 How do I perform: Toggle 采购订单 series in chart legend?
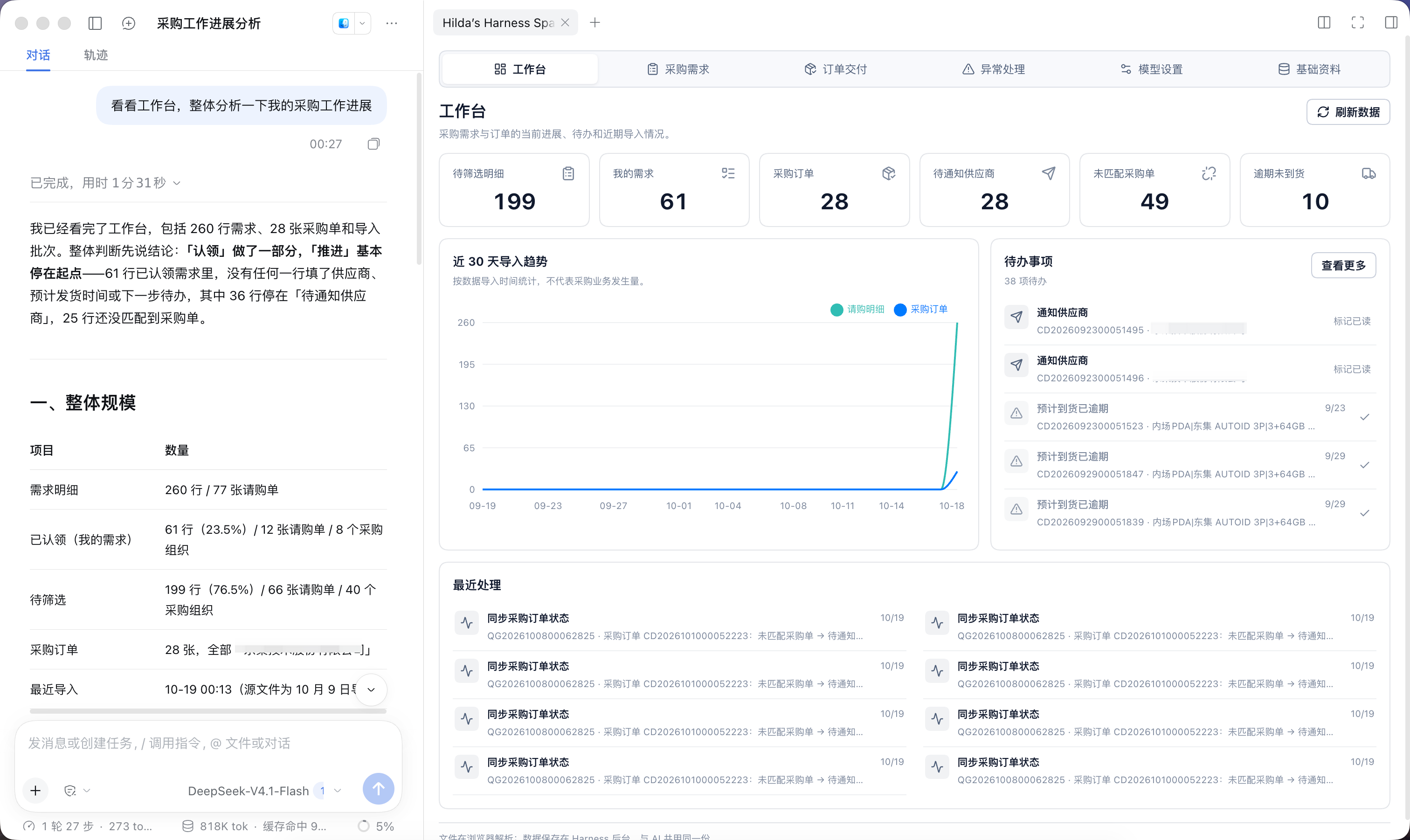point(920,309)
